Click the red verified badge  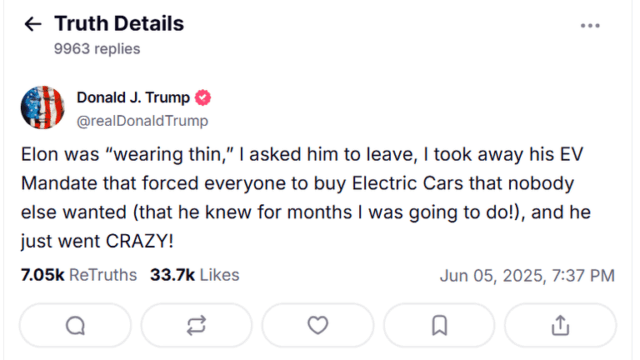[203, 98]
